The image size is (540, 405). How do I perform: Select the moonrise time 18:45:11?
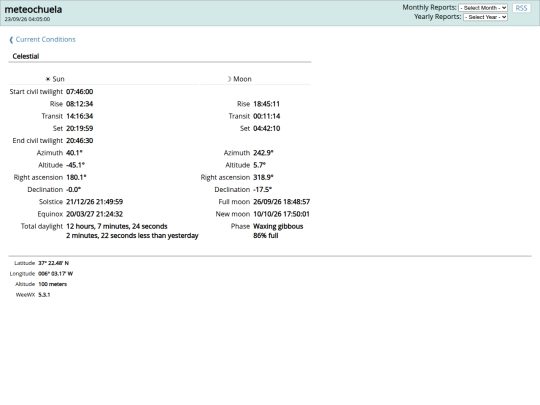(267, 104)
